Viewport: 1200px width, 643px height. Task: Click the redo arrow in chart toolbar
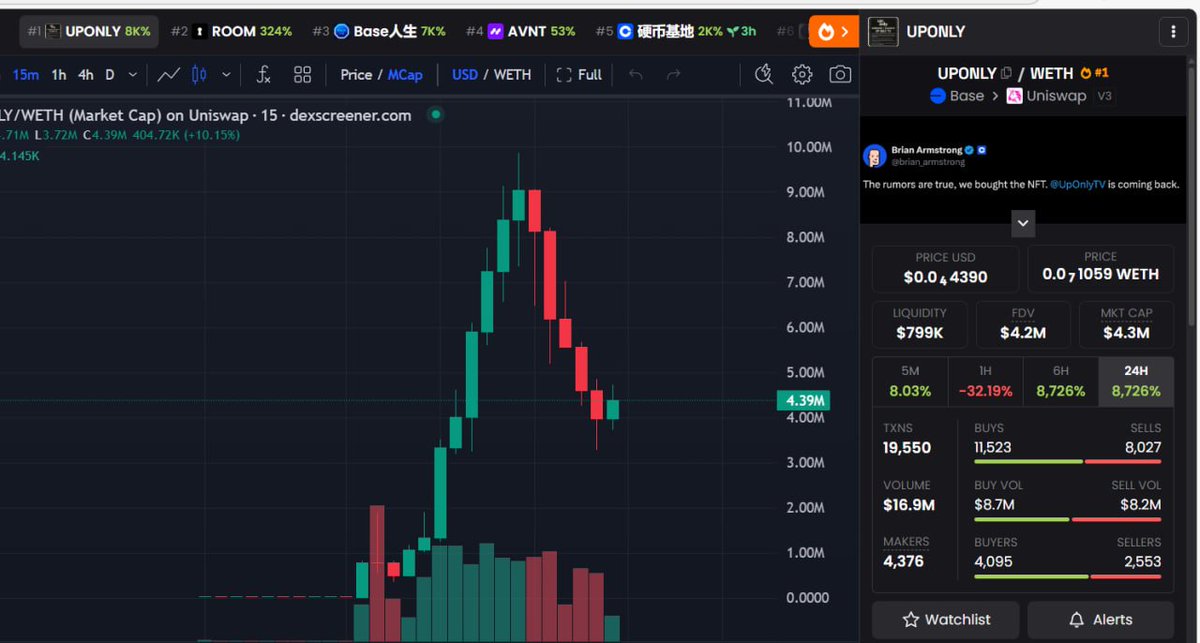point(673,74)
